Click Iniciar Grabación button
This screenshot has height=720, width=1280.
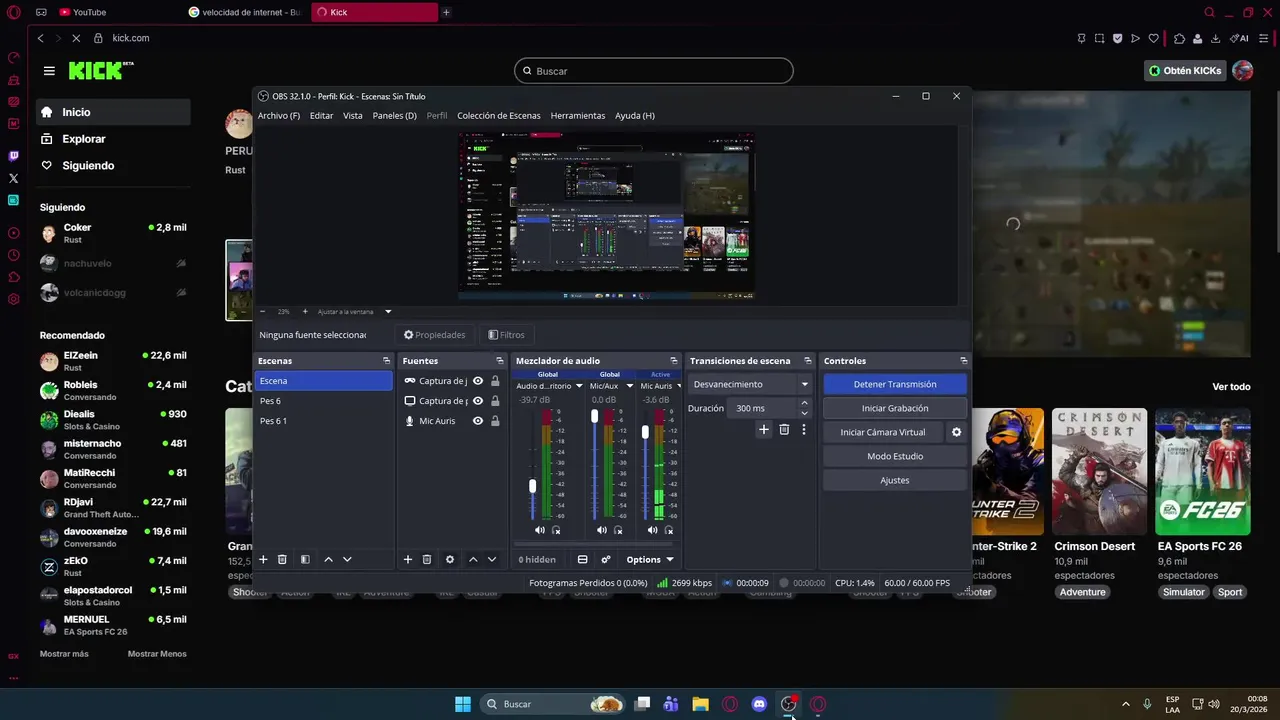(x=895, y=408)
